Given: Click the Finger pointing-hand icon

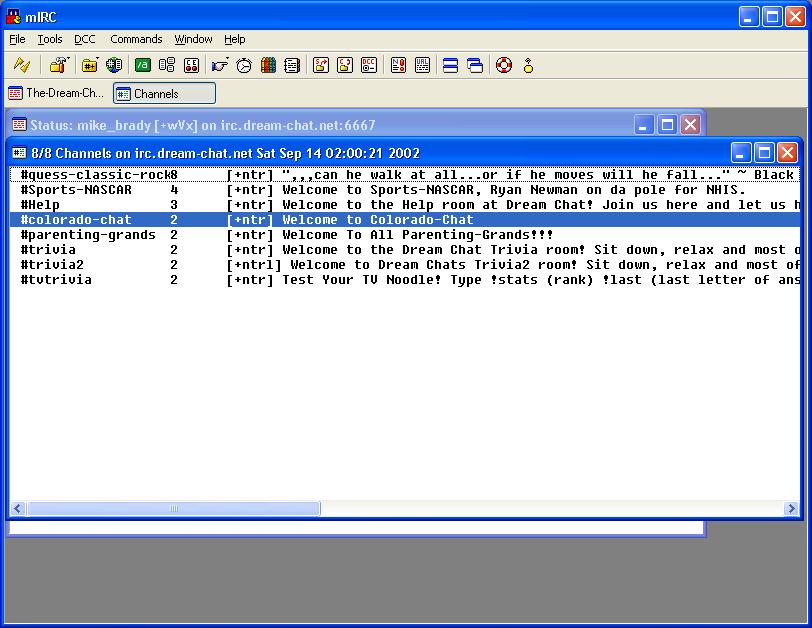Looking at the screenshot, I should (219, 65).
